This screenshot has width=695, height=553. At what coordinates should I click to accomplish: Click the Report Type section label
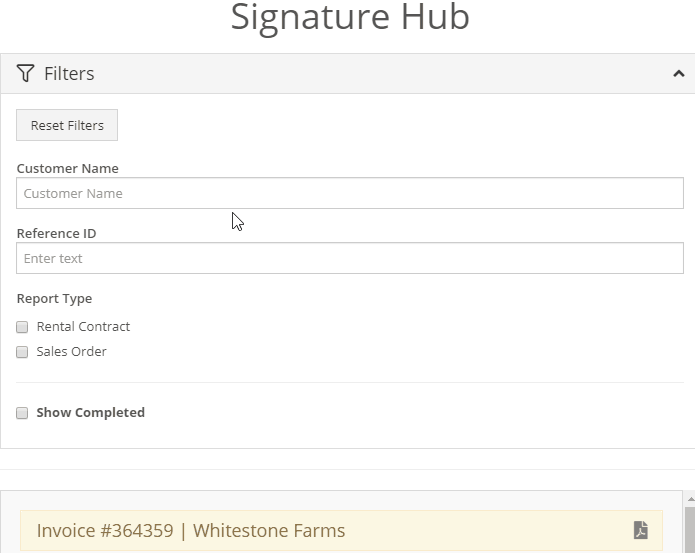click(54, 298)
